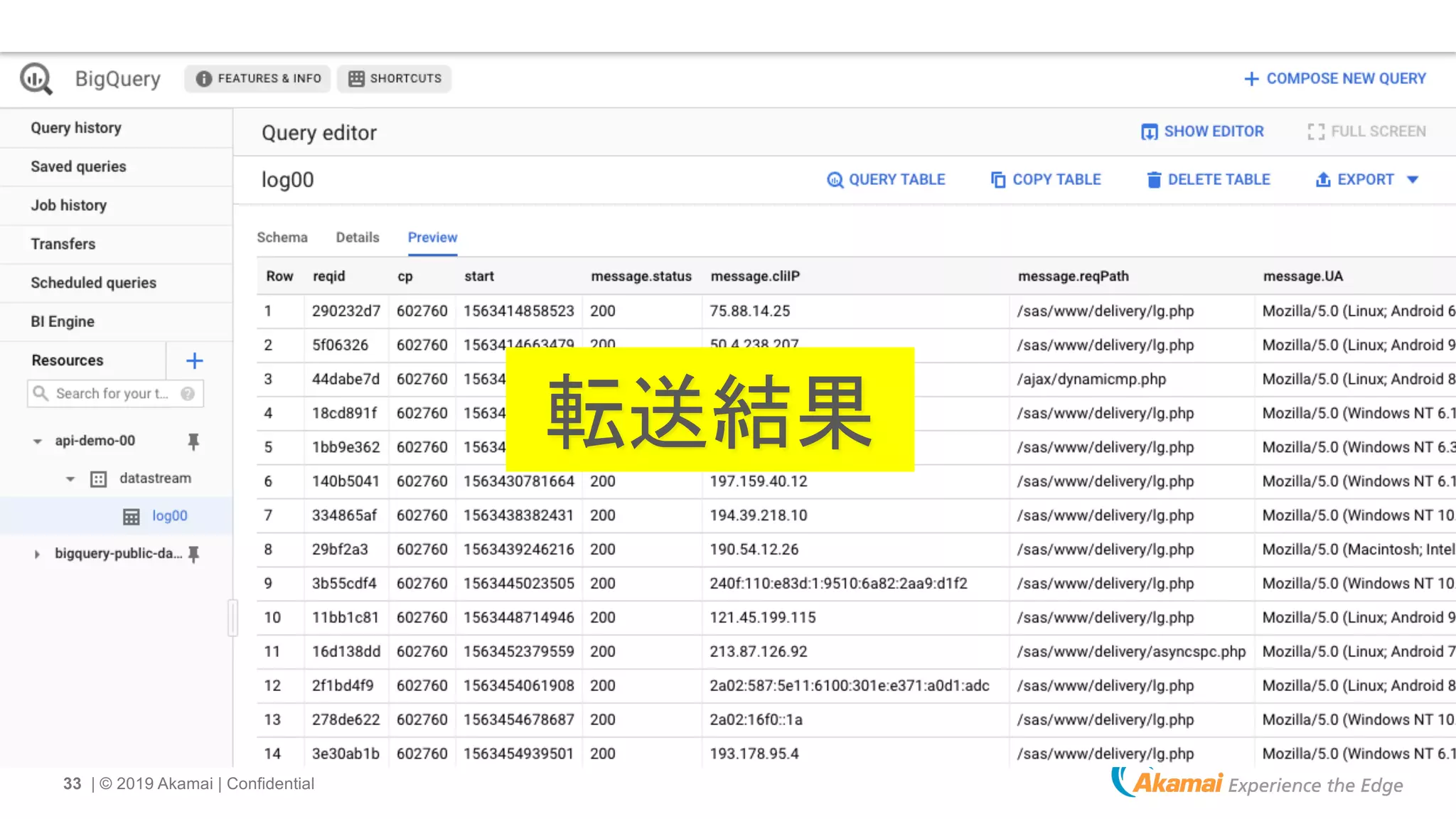Click IP cell 75.88.14.25
This screenshot has height=819, width=1456.
pos(750,311)
